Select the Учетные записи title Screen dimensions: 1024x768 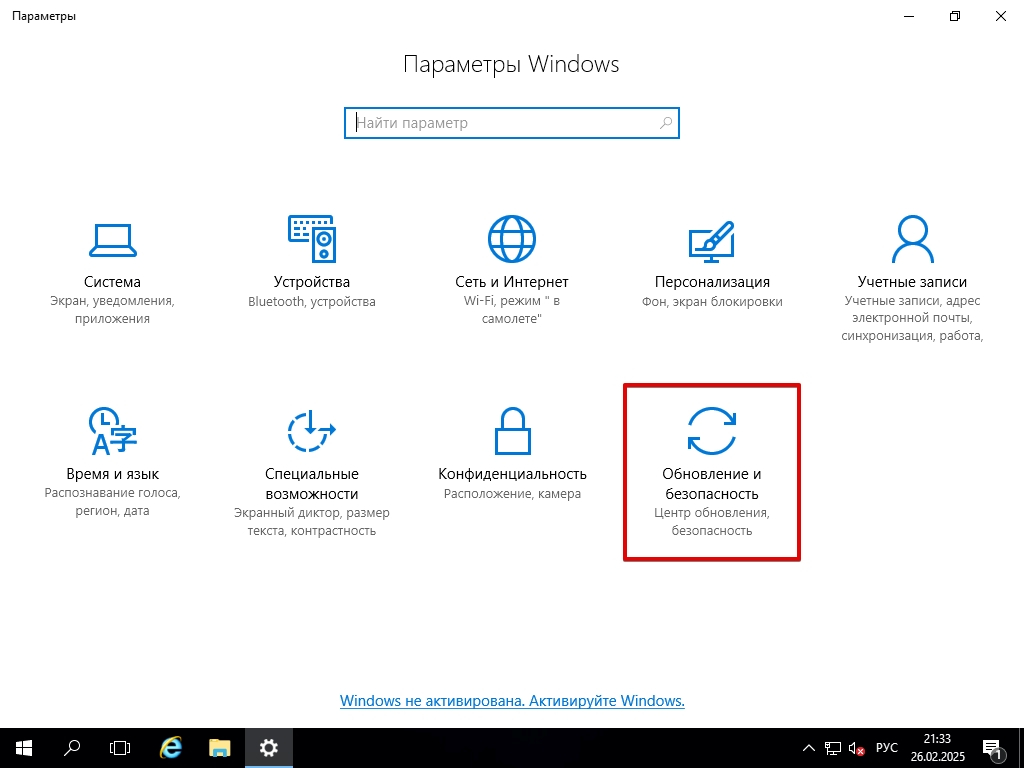tap(912, 281)
